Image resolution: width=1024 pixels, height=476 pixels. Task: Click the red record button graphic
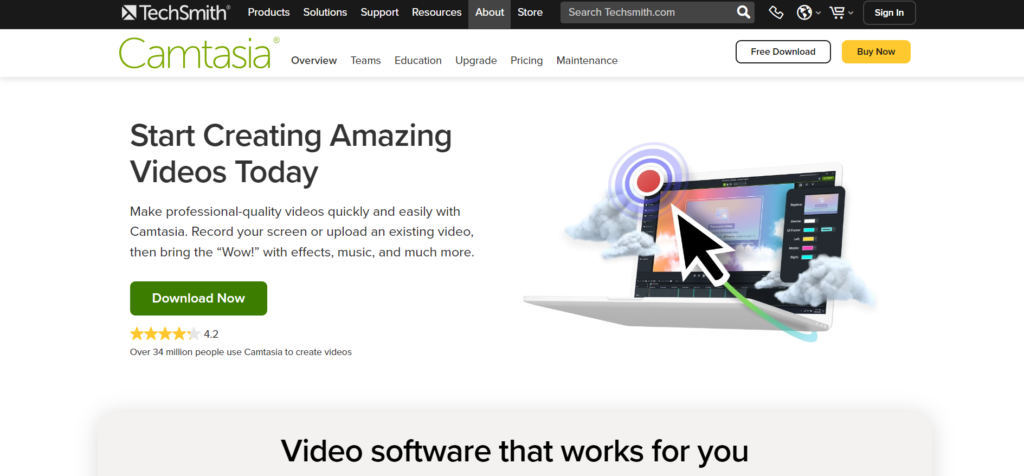649,181
